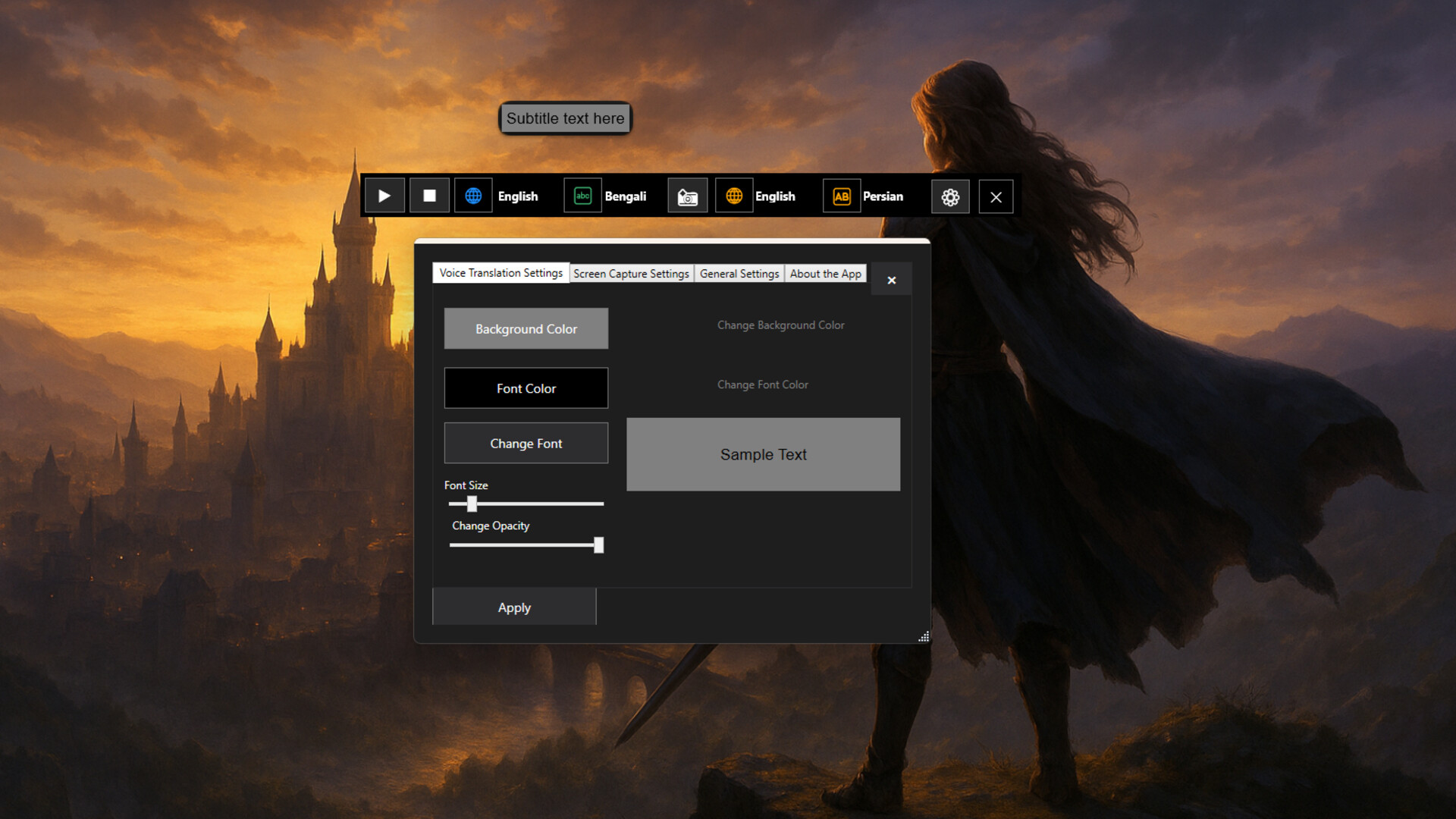The height and width of the screenshot is (819, 1456).
Task: Open the General Settings tab
Action: point(739,273)
